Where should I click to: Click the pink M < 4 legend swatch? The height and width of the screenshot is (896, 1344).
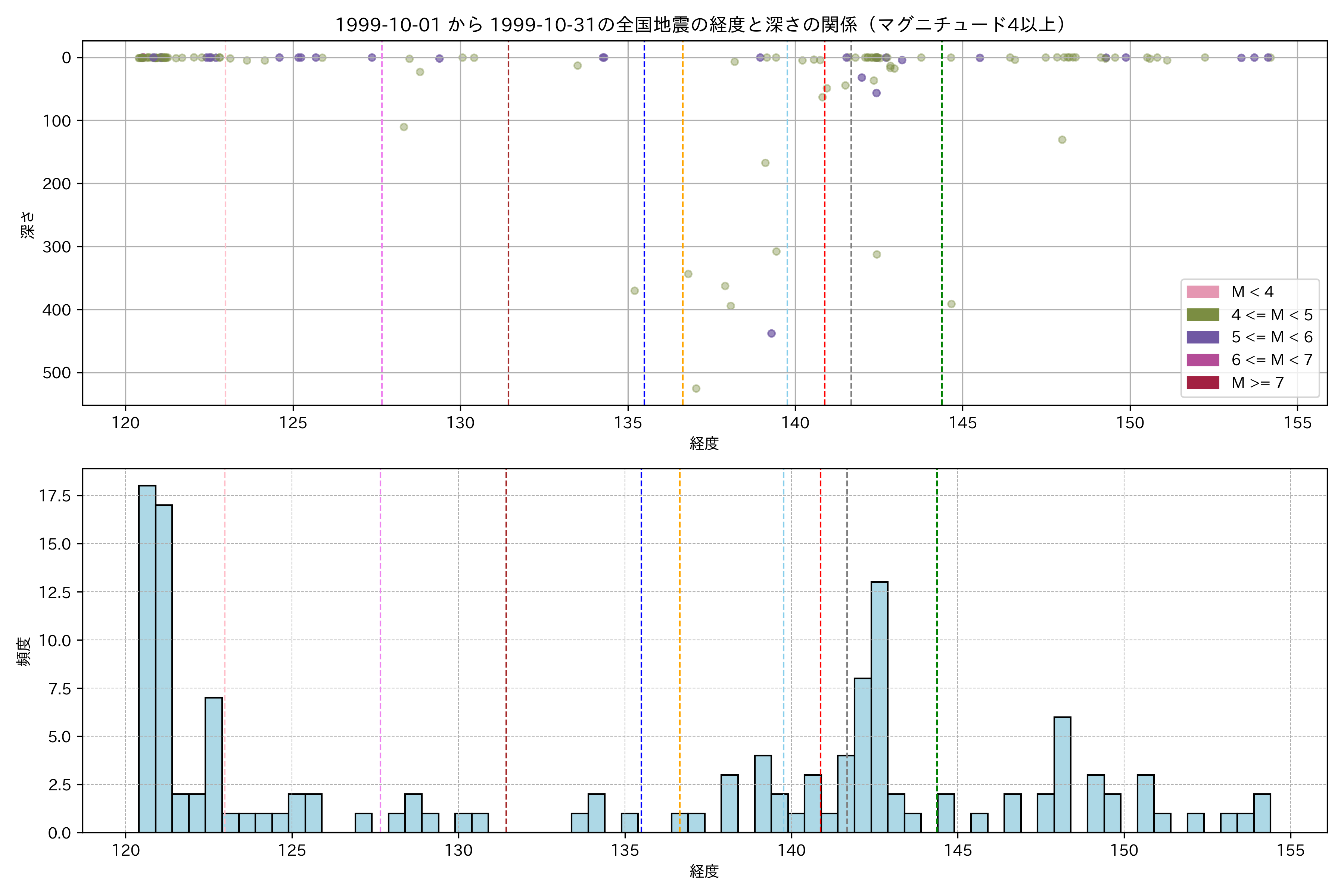coord(1202,292)
